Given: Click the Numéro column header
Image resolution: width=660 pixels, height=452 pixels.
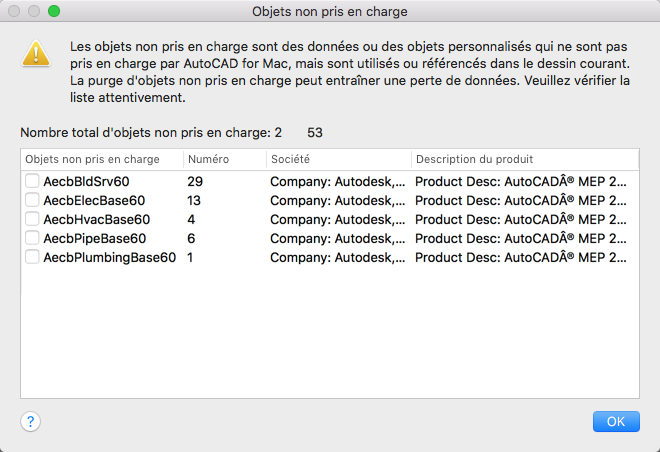Looking at the screenshot, I should 224,159.
